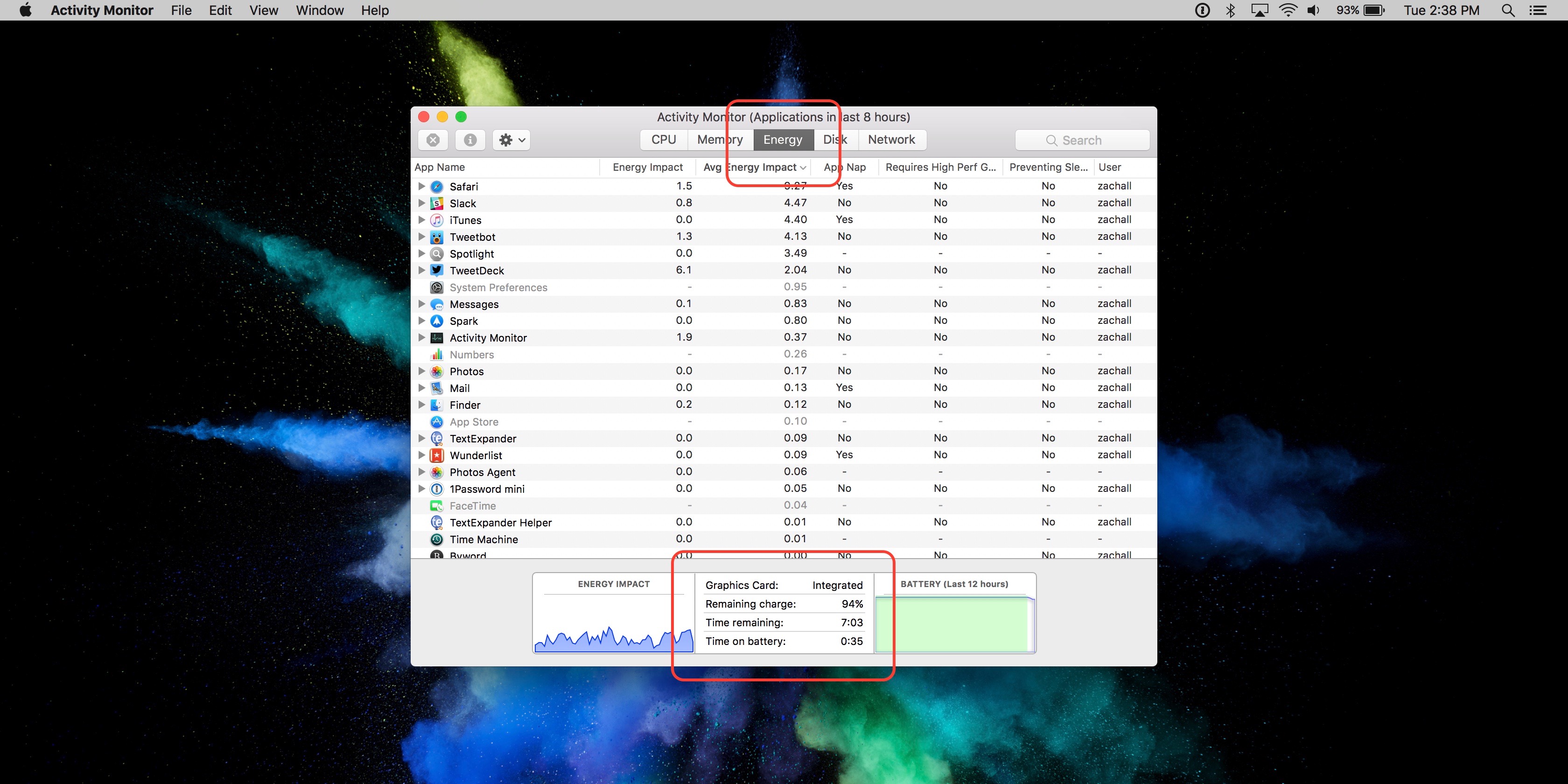
Task: Click inside the Search field
Action: (1082, 140)
